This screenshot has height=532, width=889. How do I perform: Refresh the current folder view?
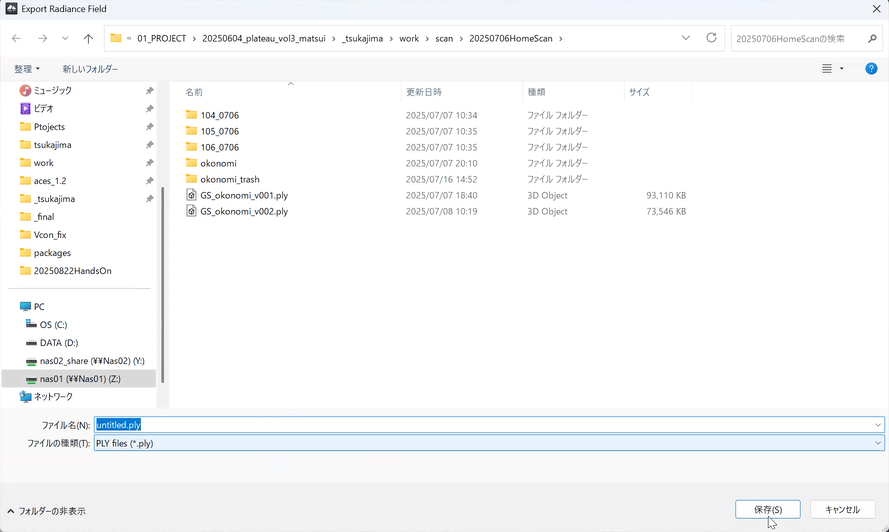pyautogui.click(x=711, y=38)
